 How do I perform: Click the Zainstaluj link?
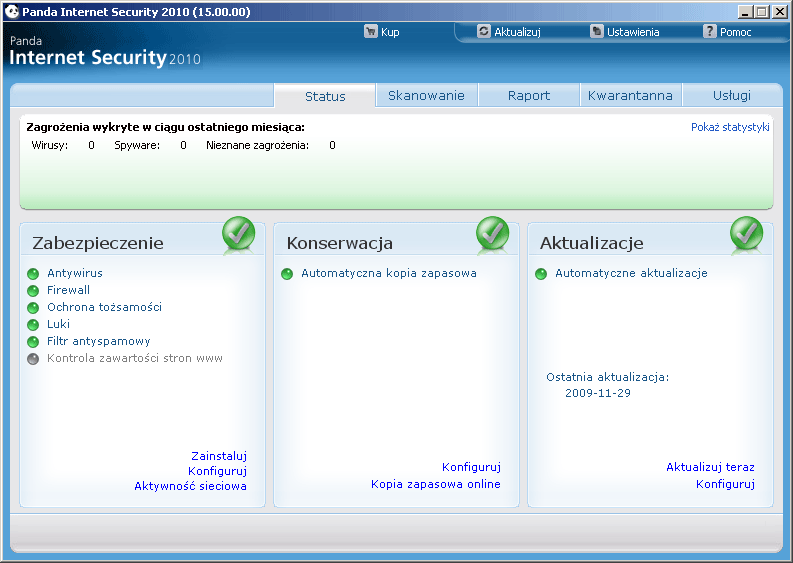click(x=219, y=456)
